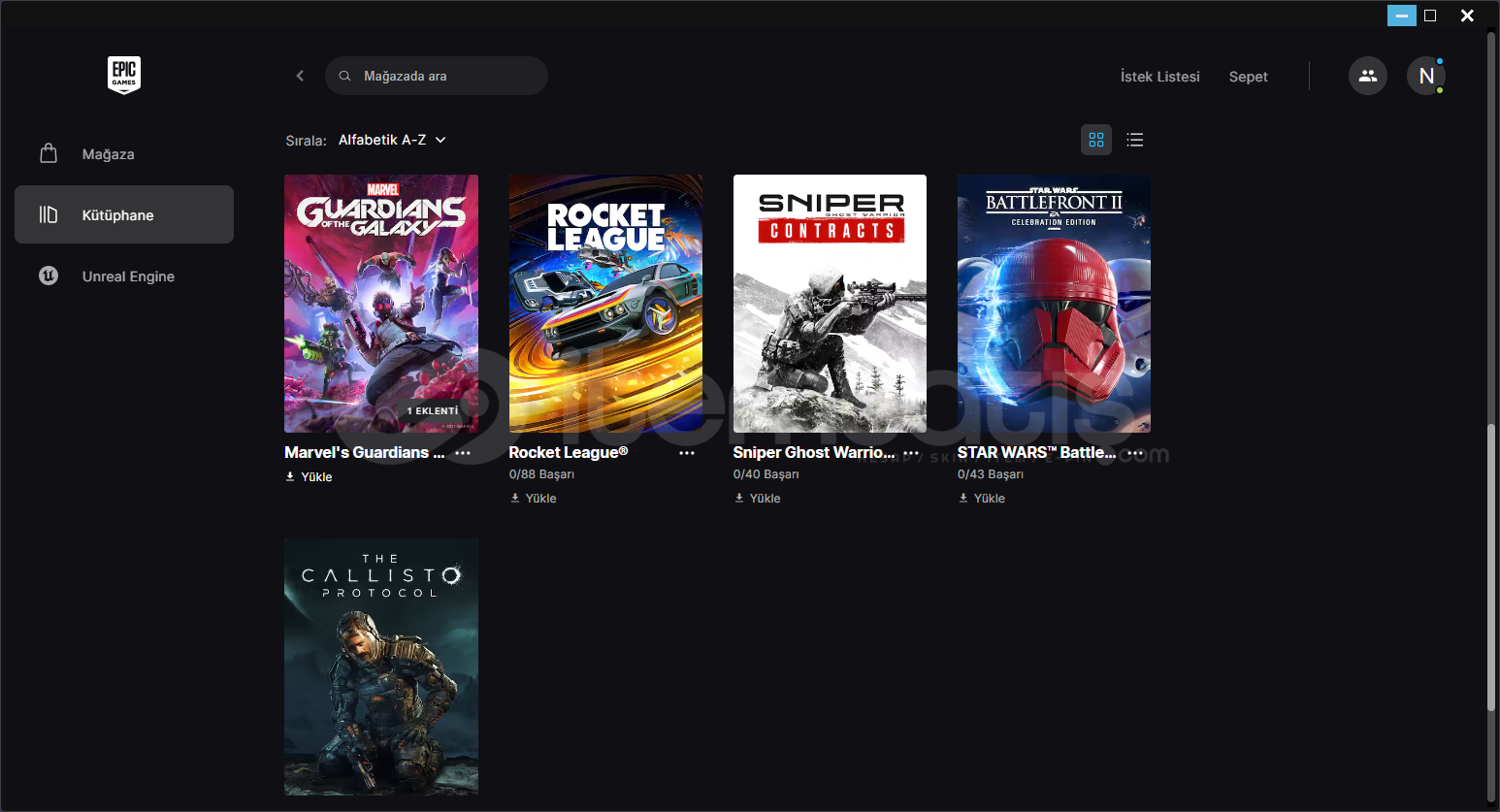Open options menu for STAR WARS Battlefront

click(x=1135, y=453)
